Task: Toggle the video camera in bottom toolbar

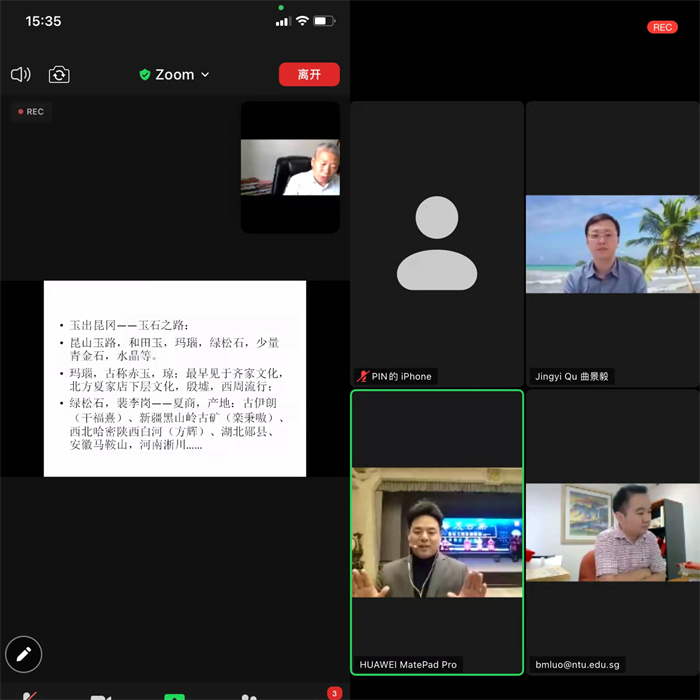Action: [101, 695]
